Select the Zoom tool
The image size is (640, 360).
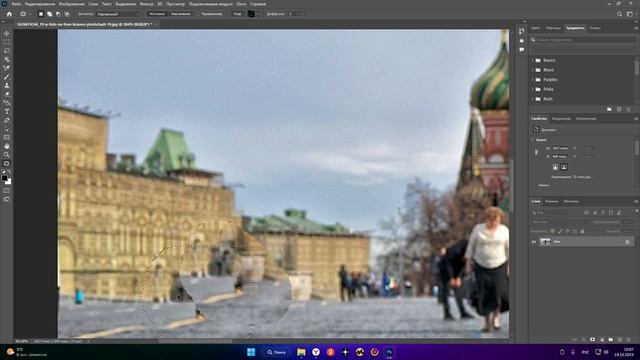pos(7,155)
